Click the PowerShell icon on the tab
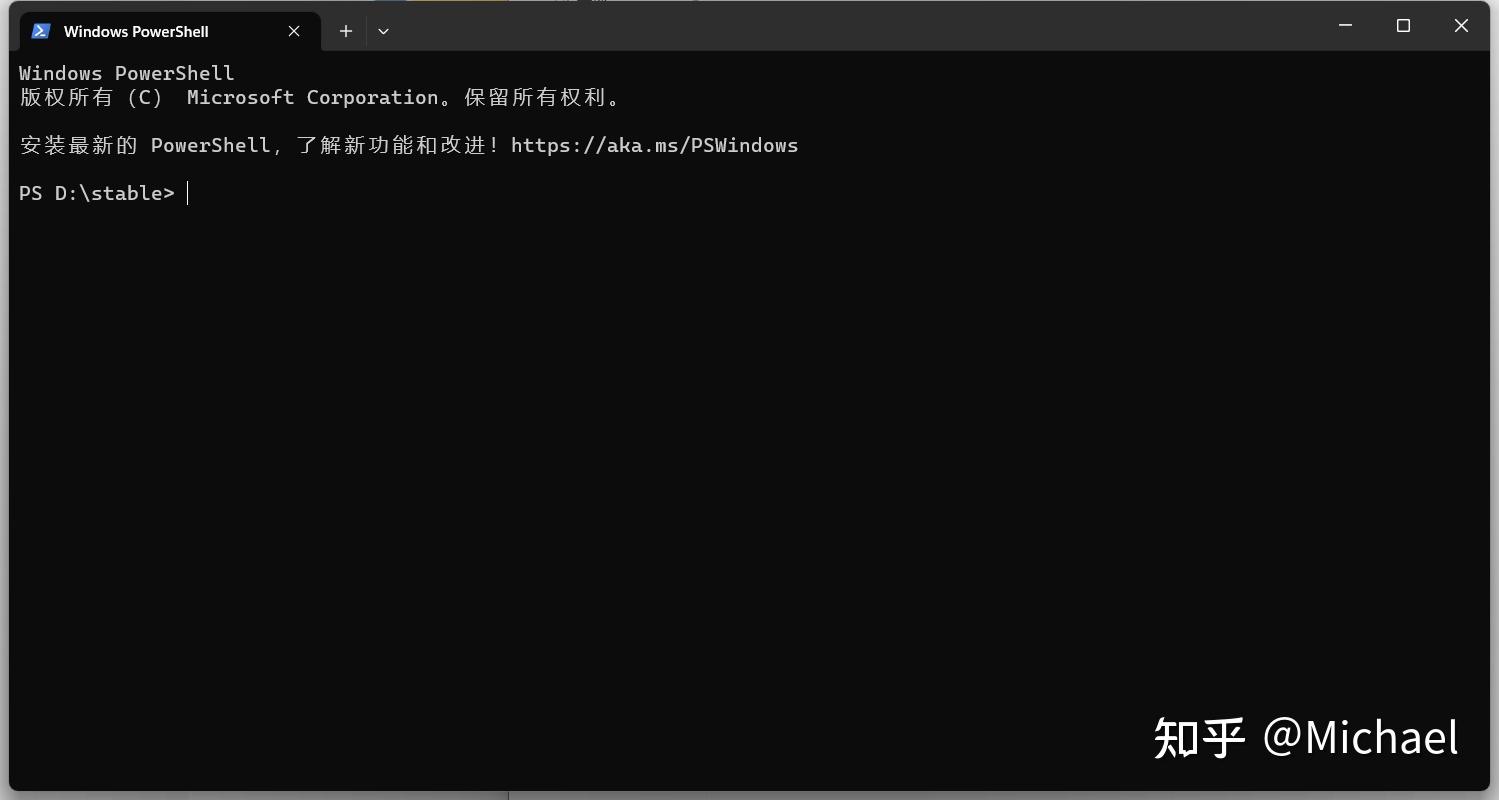1499x800 pixels. (x=40, y=31)
